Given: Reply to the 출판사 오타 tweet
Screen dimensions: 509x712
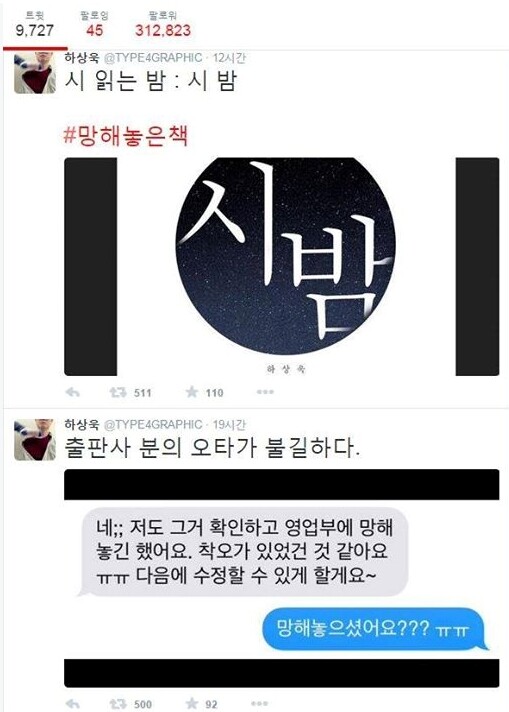Looking at the screenshot, I should tap(73, 704).
